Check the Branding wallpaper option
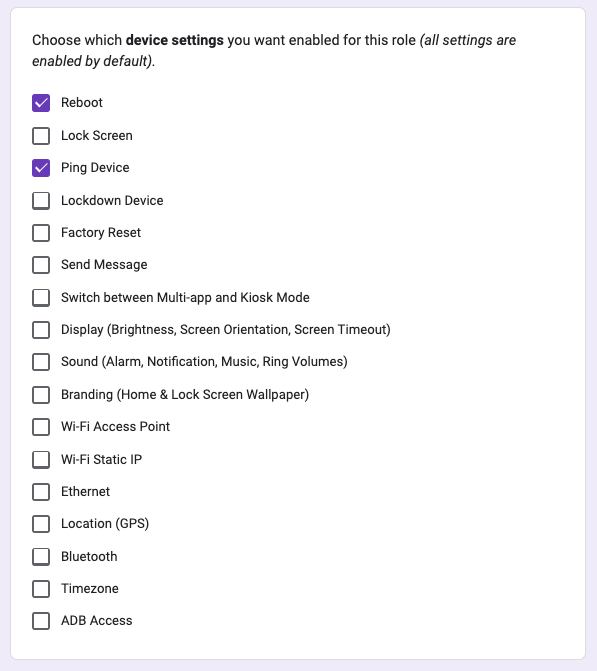 tap(41, 395)
